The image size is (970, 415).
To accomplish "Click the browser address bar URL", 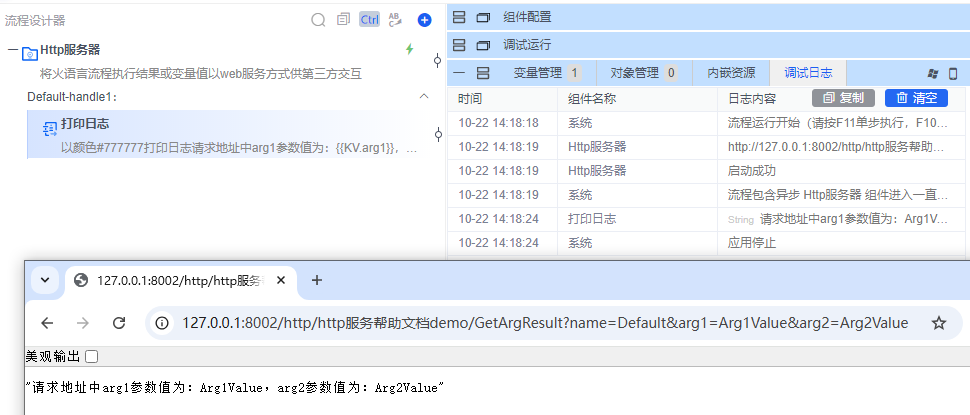I will coord(545,323).
